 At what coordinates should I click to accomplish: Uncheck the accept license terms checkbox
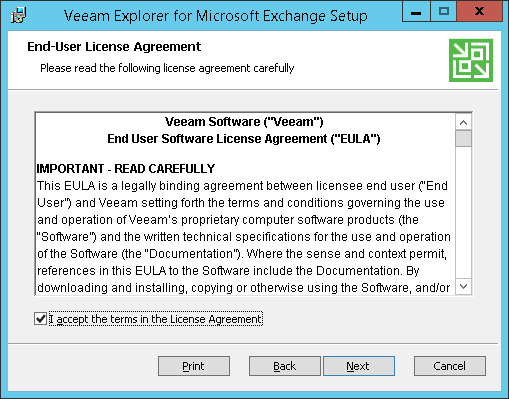[x=41, y=319]
